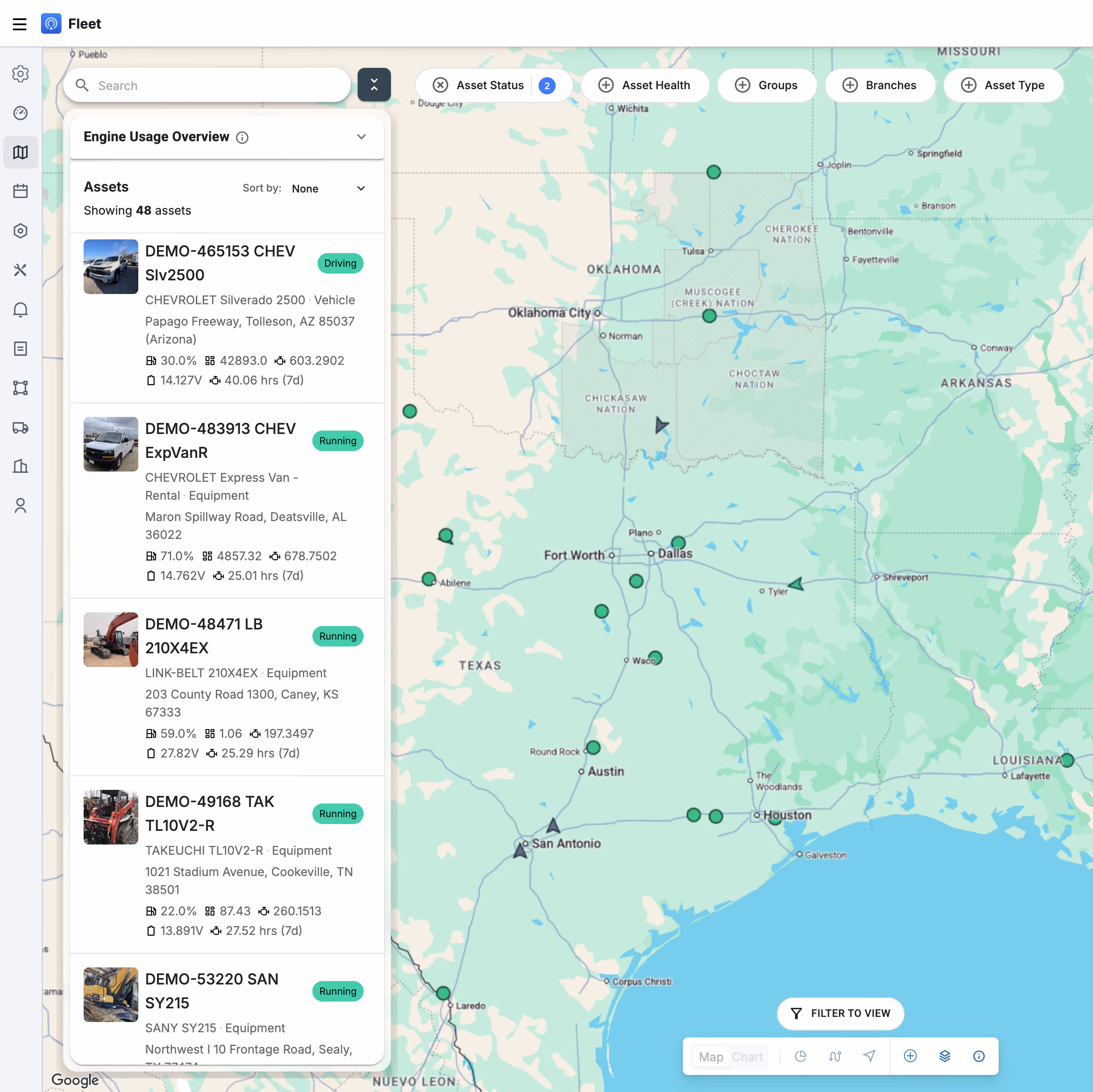This screenshot has height=1092, width=1093.
Task: Click the pie chart icon in map toolbar
Action: (801, 1056)
